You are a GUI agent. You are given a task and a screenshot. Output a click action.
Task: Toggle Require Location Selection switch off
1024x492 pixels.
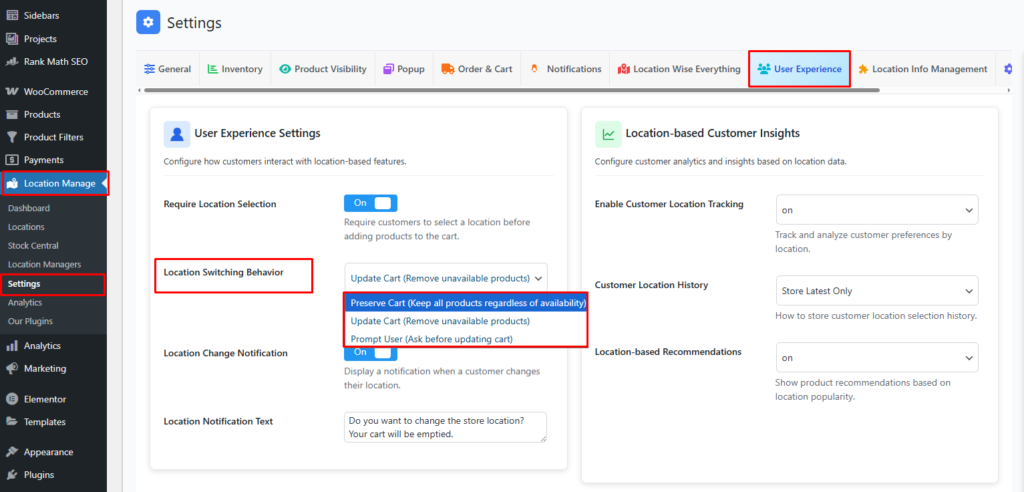click(x=370, y=203)
